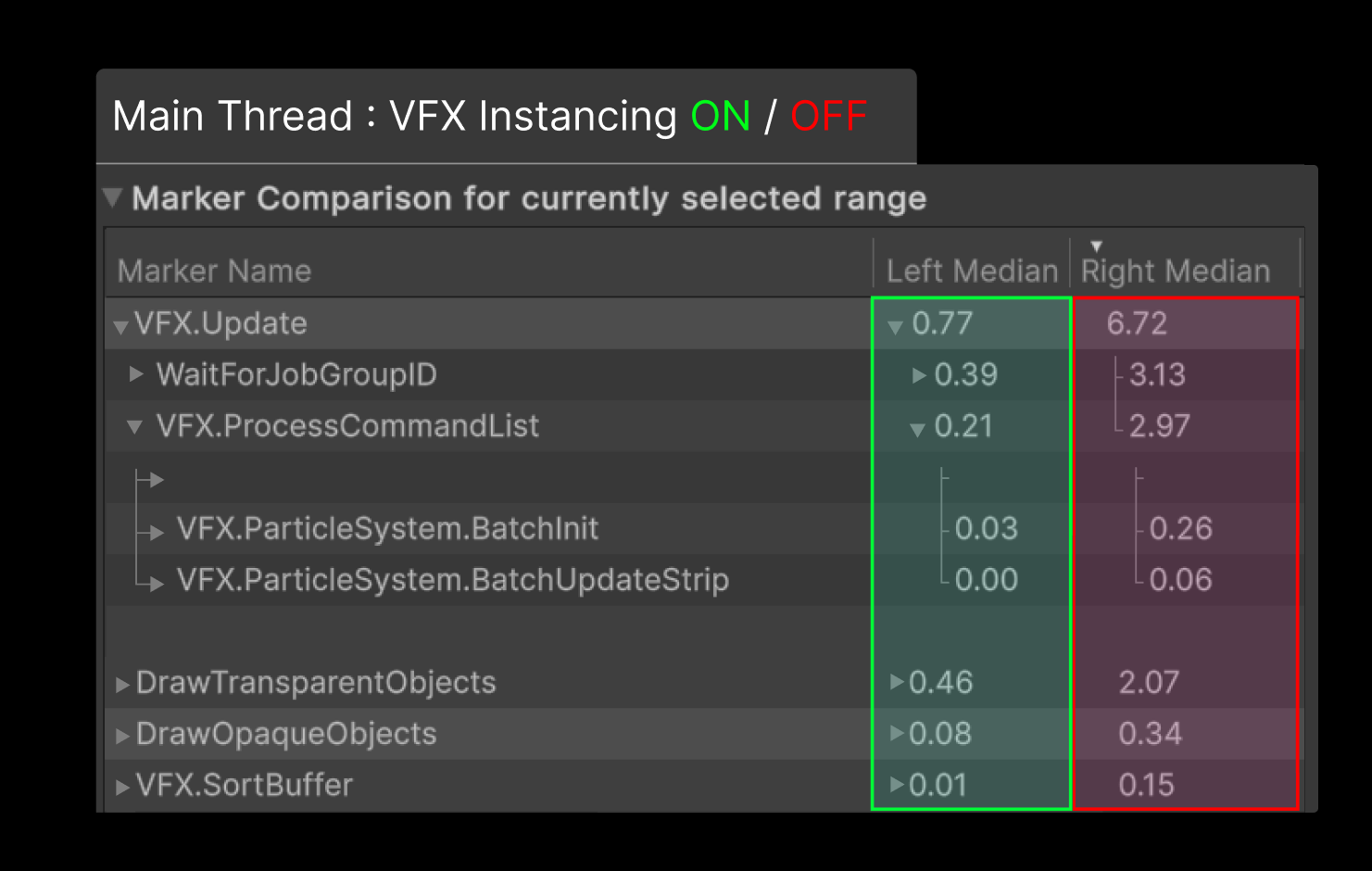Collapse the 0.77 left median arrow

pyautogui.click(x=895, y=326)
